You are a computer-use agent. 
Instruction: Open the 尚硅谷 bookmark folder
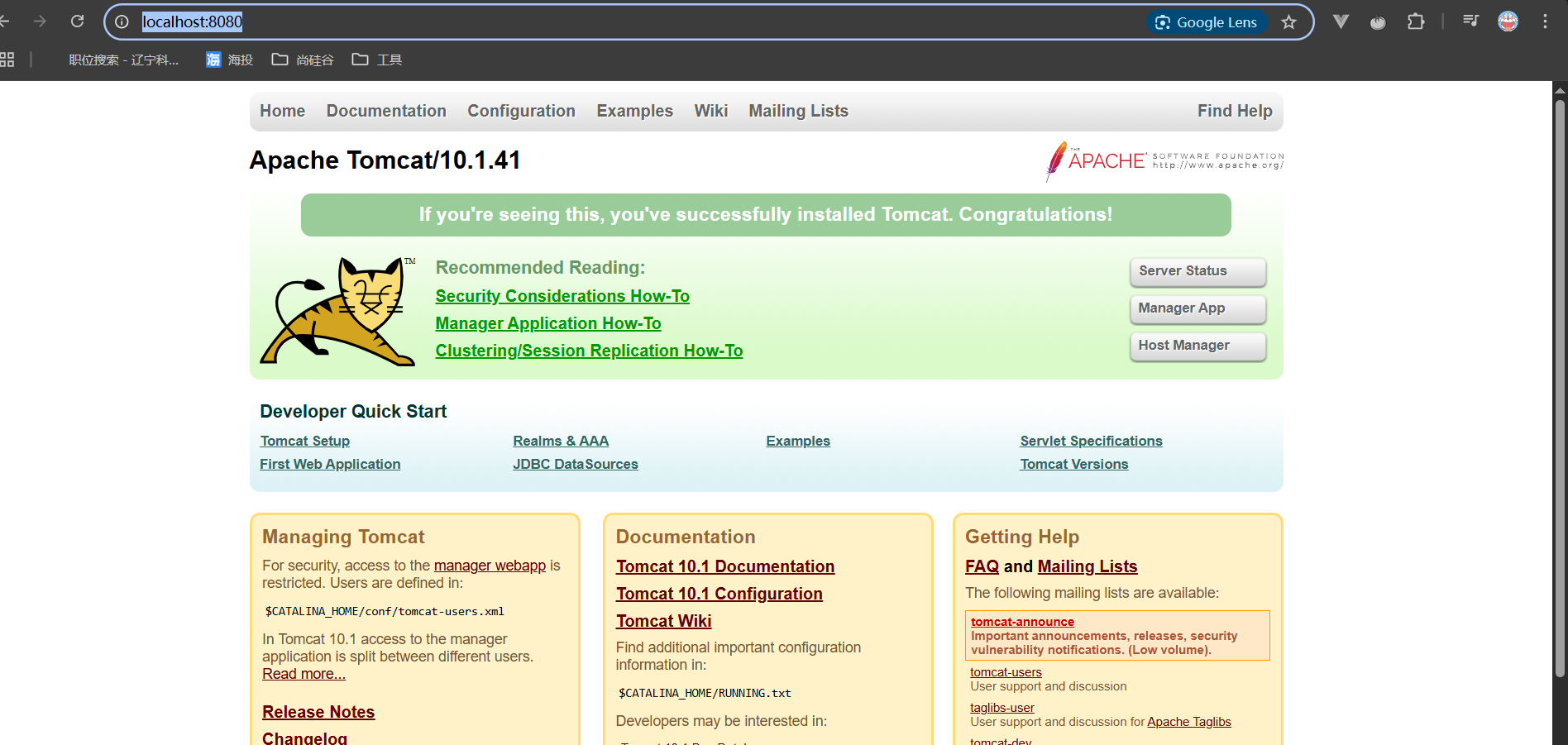(x=304, y=60)
